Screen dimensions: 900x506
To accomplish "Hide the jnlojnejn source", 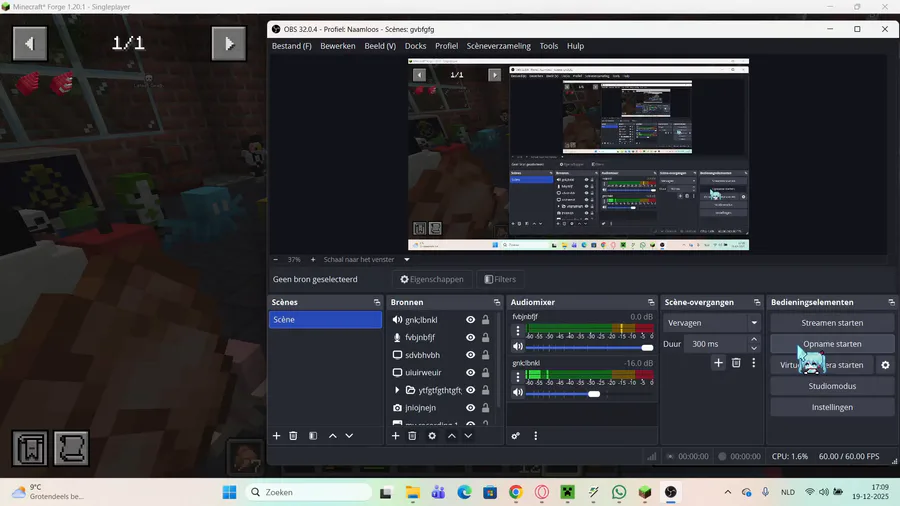I will pos(471,408).
